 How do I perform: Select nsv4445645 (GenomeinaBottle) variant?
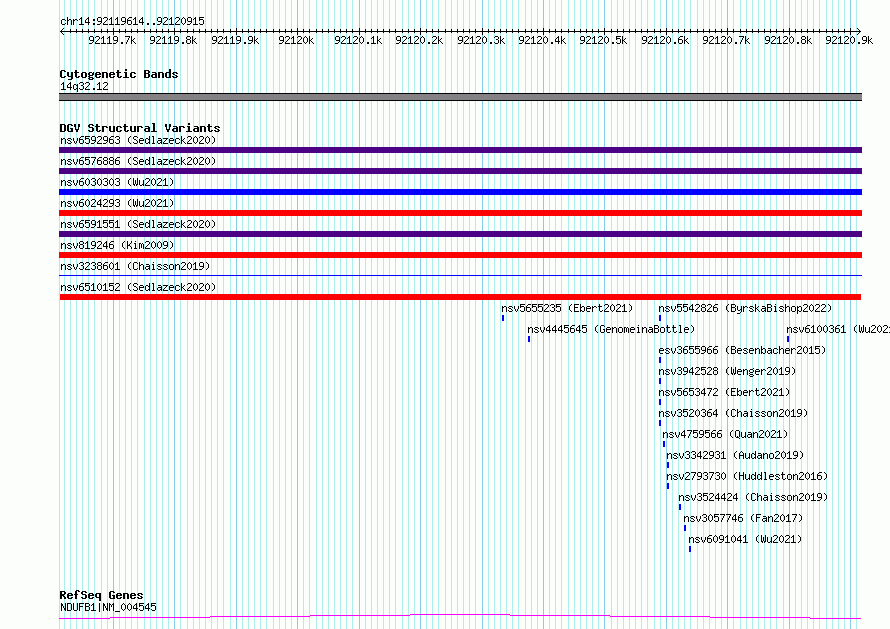click(x=611, y=329)
